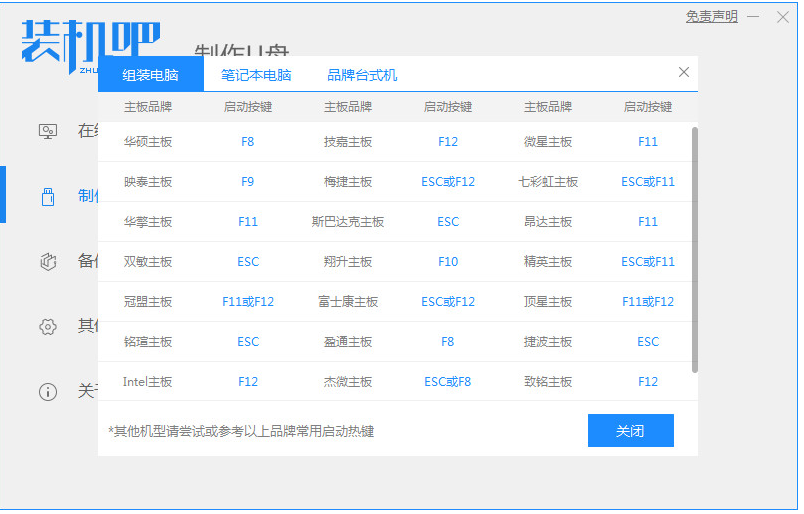Screen dimensions: 804x514
Task: Switch to the 笔记本电脑 tab
Action: click(256, 75)
